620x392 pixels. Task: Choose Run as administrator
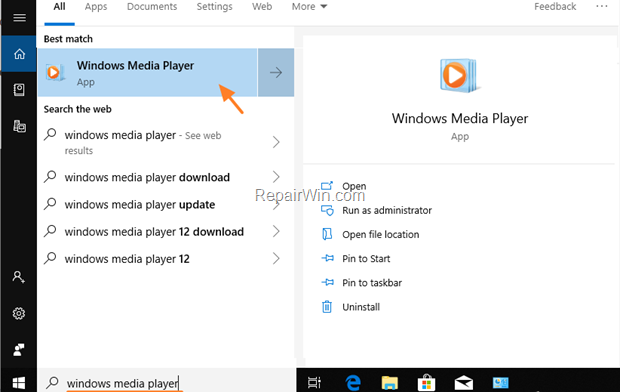[376, 210]
